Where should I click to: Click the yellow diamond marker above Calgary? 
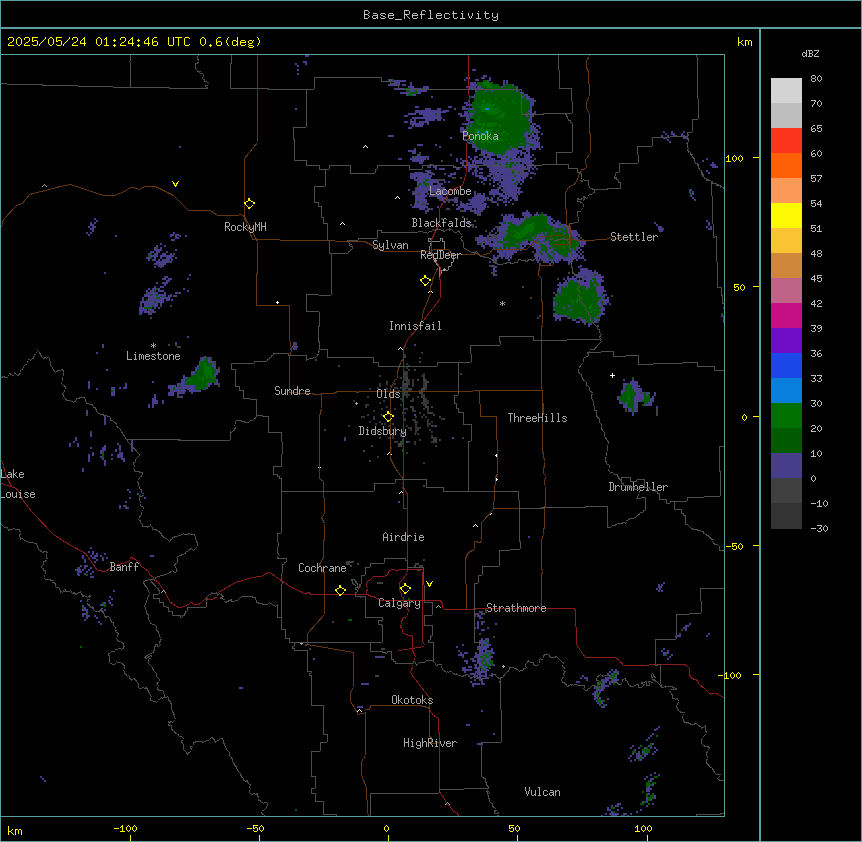pyautogui.click(x=405, y=589)
